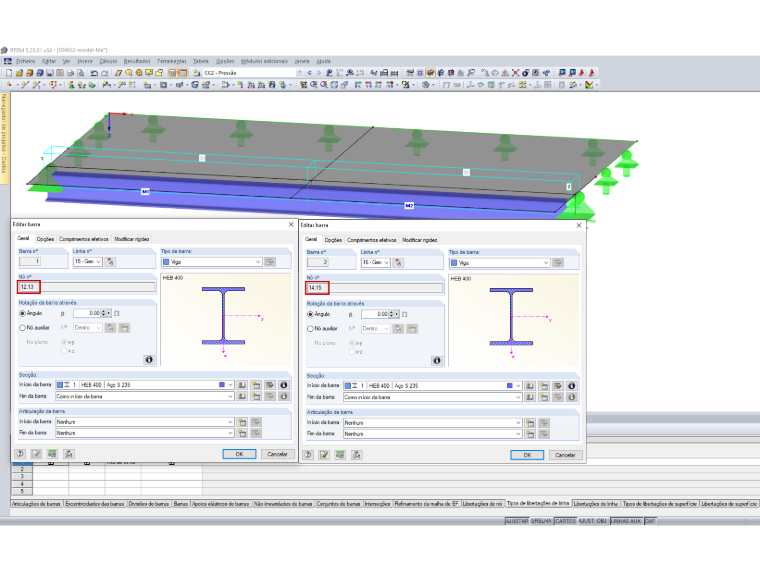This screenshot has height=570, width=760.
Task: Click help icon in left dialog footer
Action: 20,454
